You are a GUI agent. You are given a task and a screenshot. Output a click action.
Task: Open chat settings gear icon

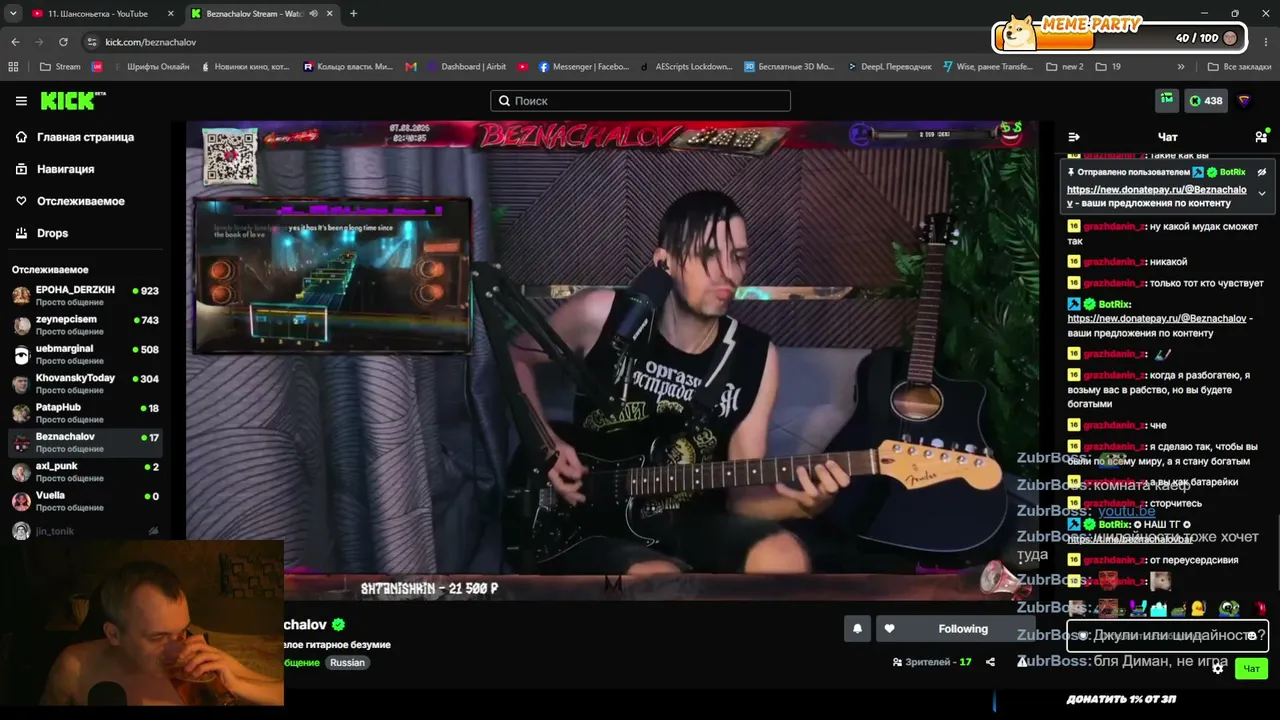pos(1218,668)
